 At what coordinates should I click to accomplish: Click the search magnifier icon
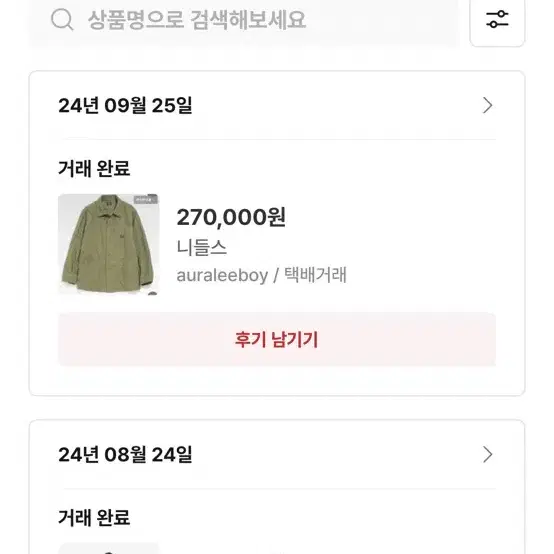tap(62, 20)
